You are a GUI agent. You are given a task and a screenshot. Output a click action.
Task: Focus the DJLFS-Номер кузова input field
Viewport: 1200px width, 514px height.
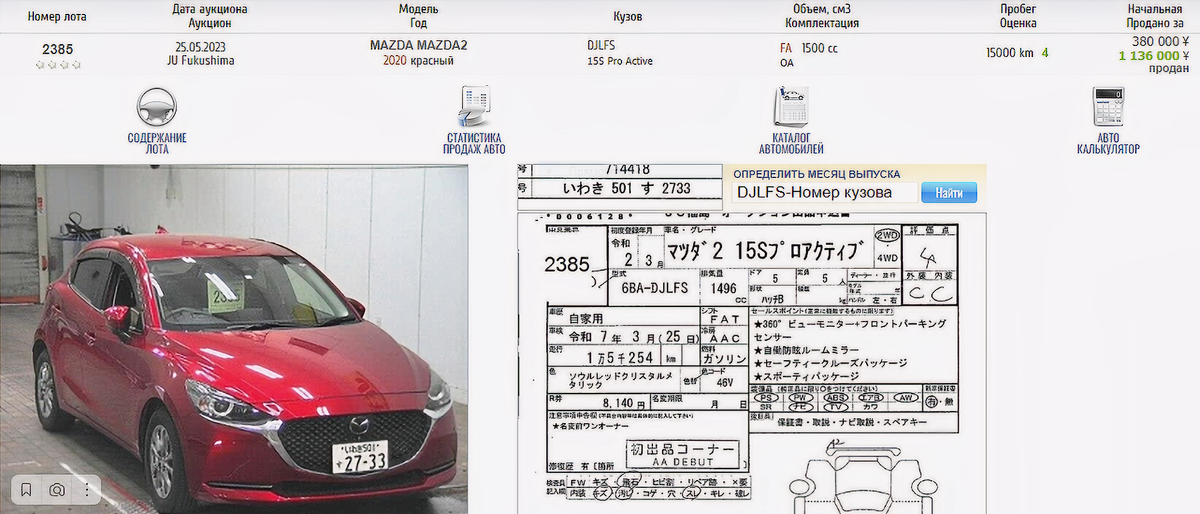pos(824,192)
